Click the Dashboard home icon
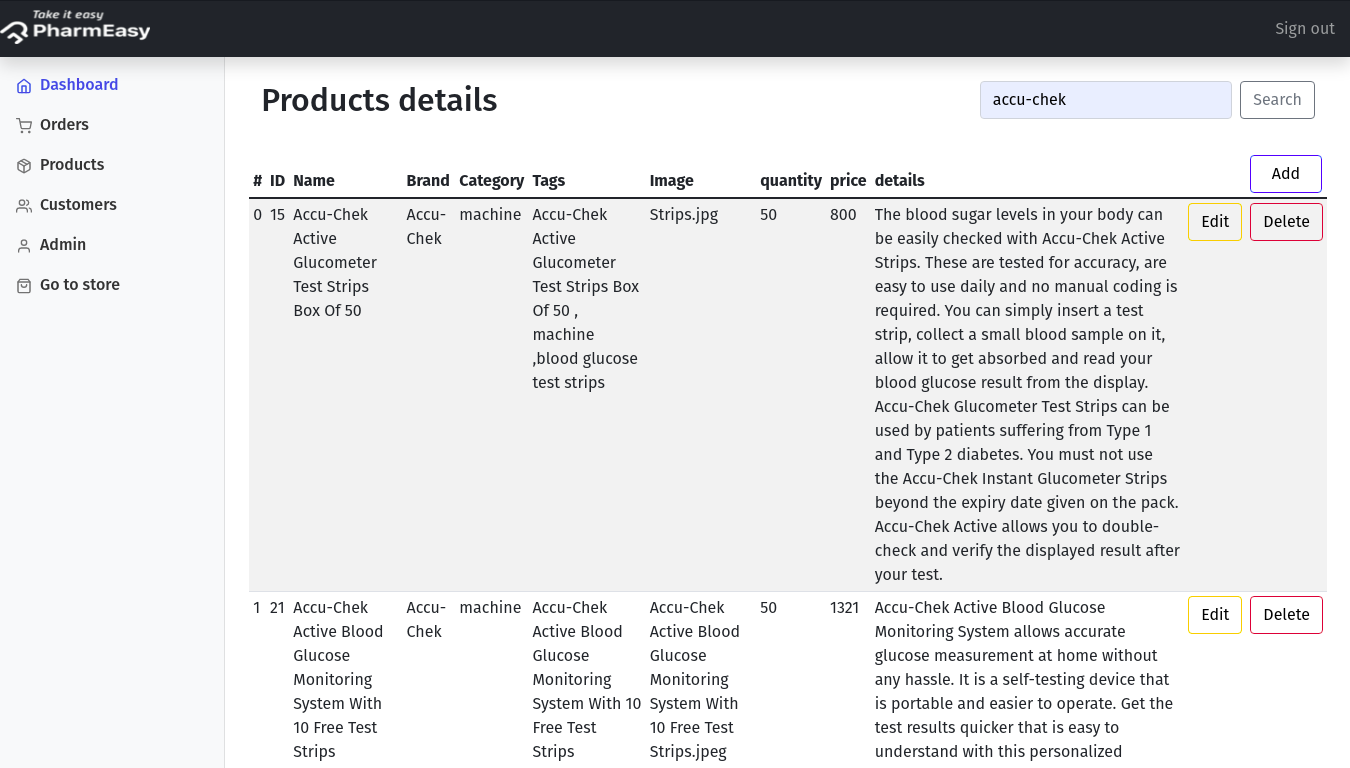 point(24,86)
